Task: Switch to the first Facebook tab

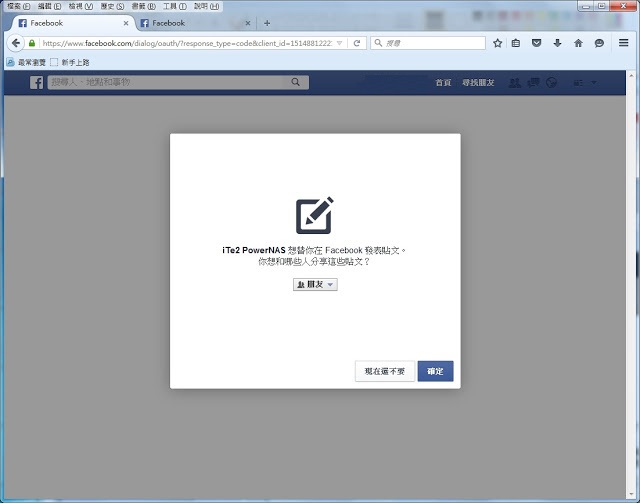Action: (x=73, y=23)
